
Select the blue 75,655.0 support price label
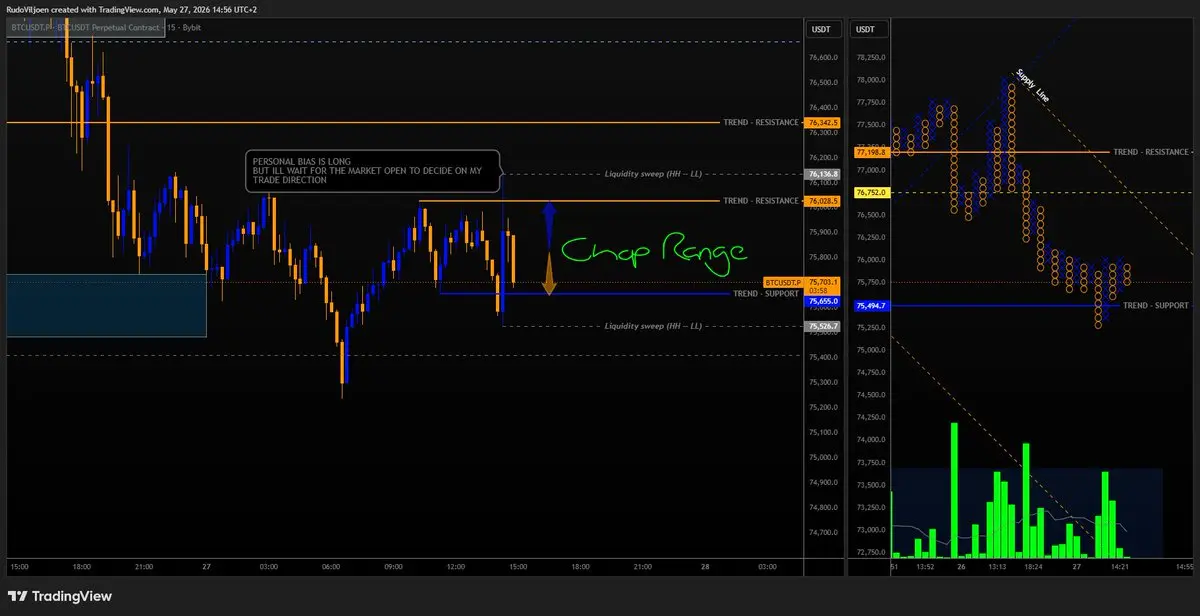pyautogui.click(x=823, y=300)
